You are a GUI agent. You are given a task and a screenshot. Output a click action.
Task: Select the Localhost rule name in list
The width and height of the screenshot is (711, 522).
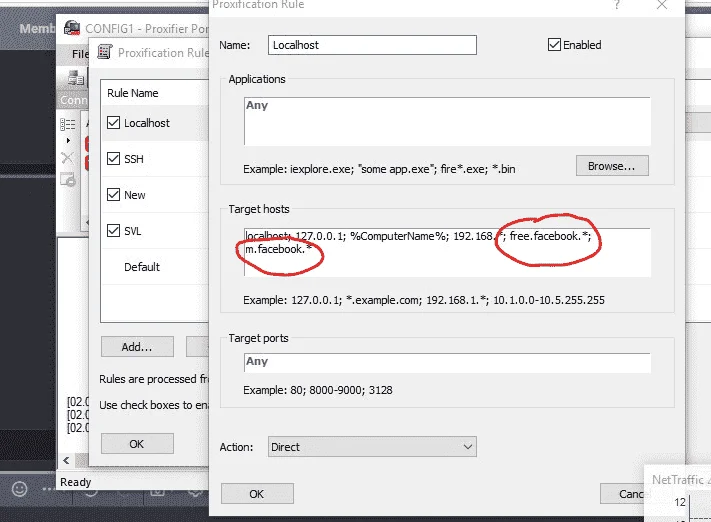coord(147,123)
